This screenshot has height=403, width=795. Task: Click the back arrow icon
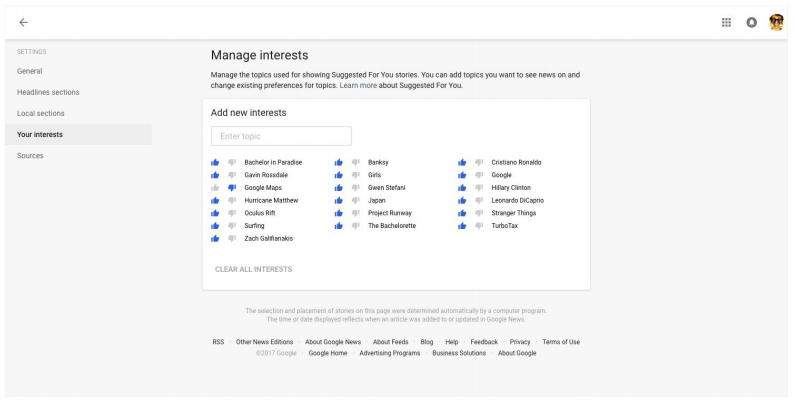click(23, 21)
